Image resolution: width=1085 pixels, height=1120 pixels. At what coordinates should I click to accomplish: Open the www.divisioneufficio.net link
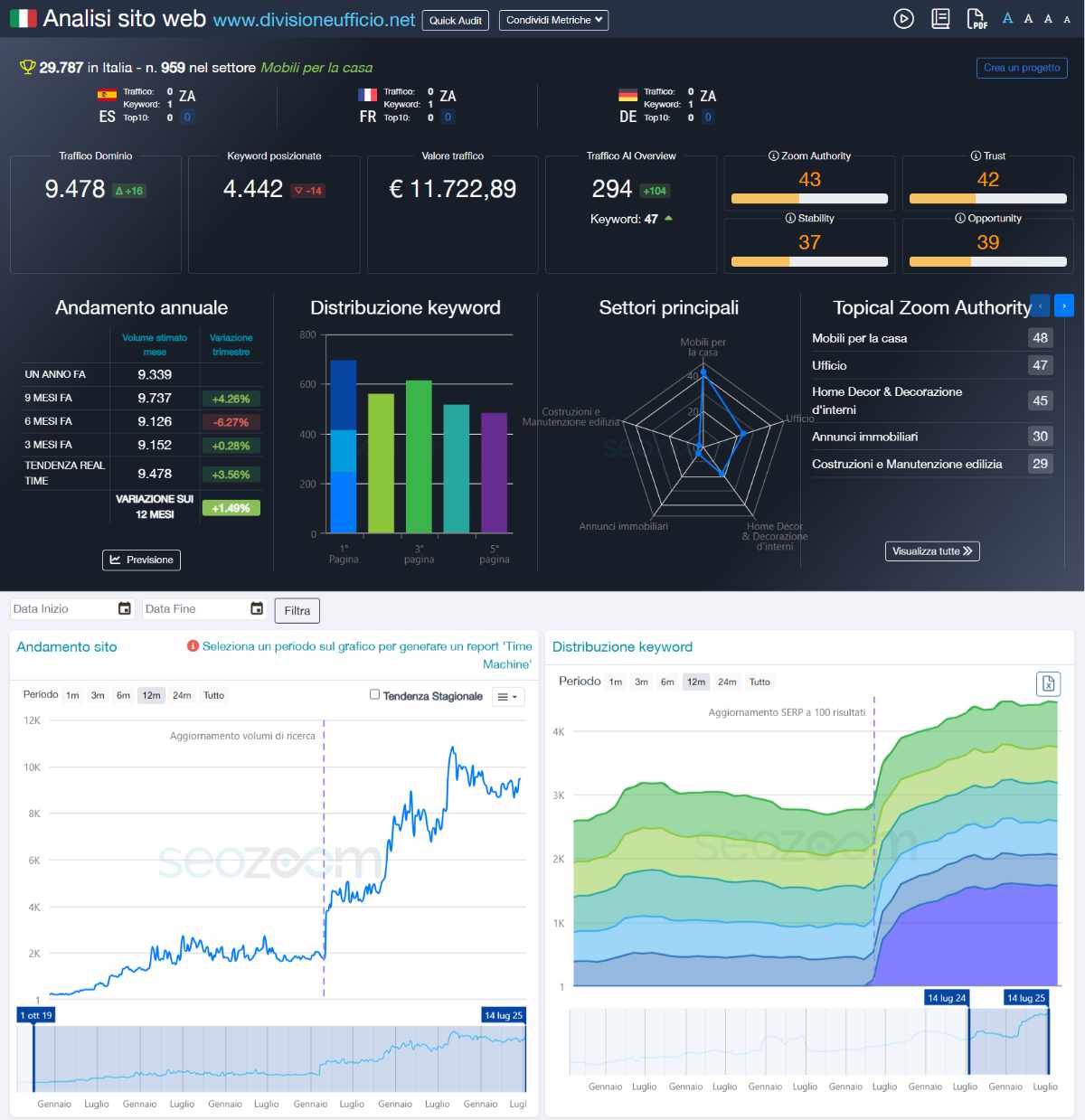(314, 20)
